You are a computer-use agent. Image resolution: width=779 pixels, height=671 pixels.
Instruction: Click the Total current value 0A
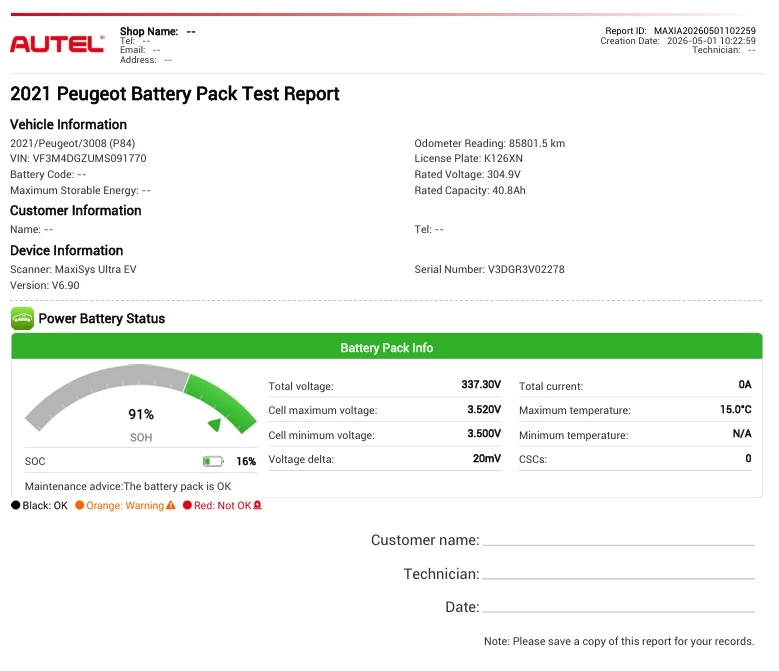tap(745, 384)
